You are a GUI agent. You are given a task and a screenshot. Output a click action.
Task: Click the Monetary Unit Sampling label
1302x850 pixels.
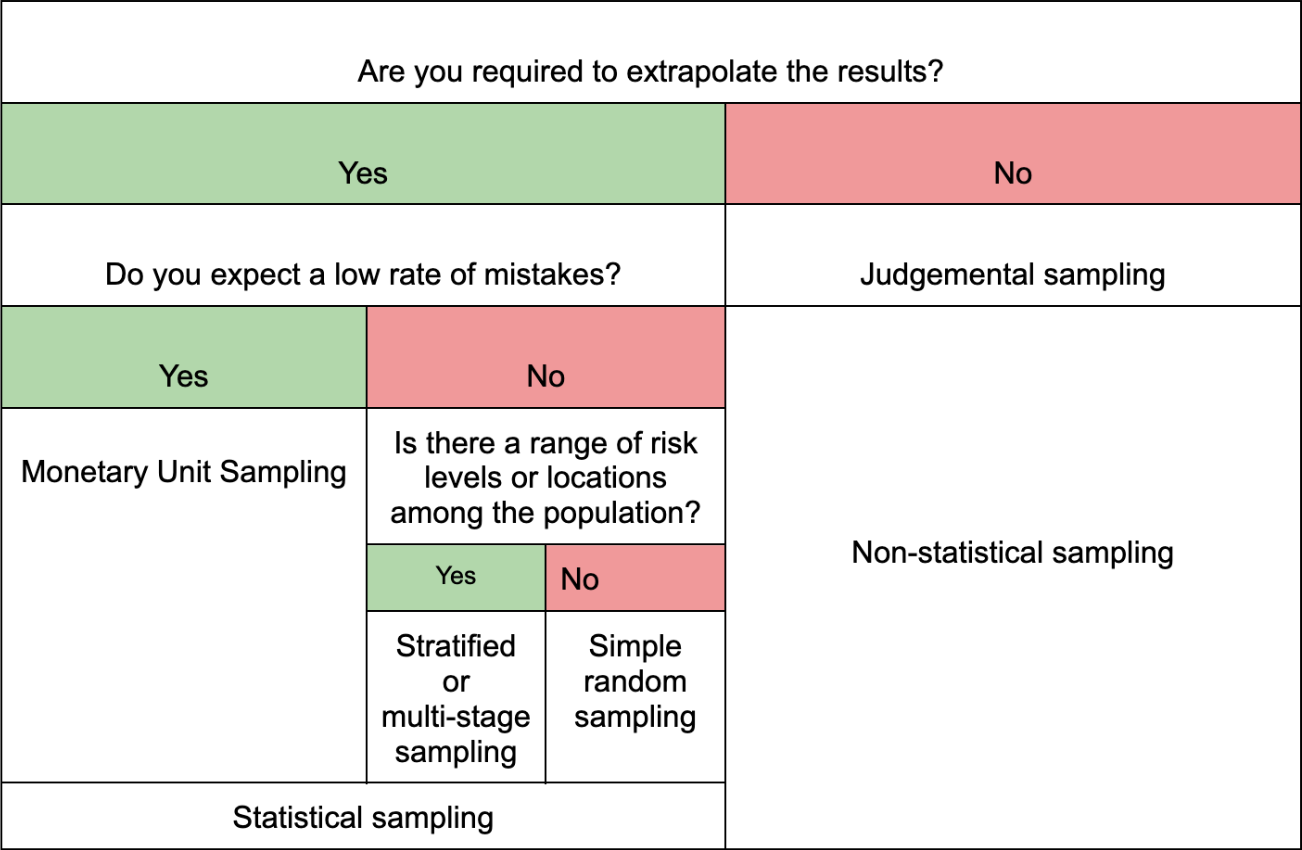click(x=184, y=471)
